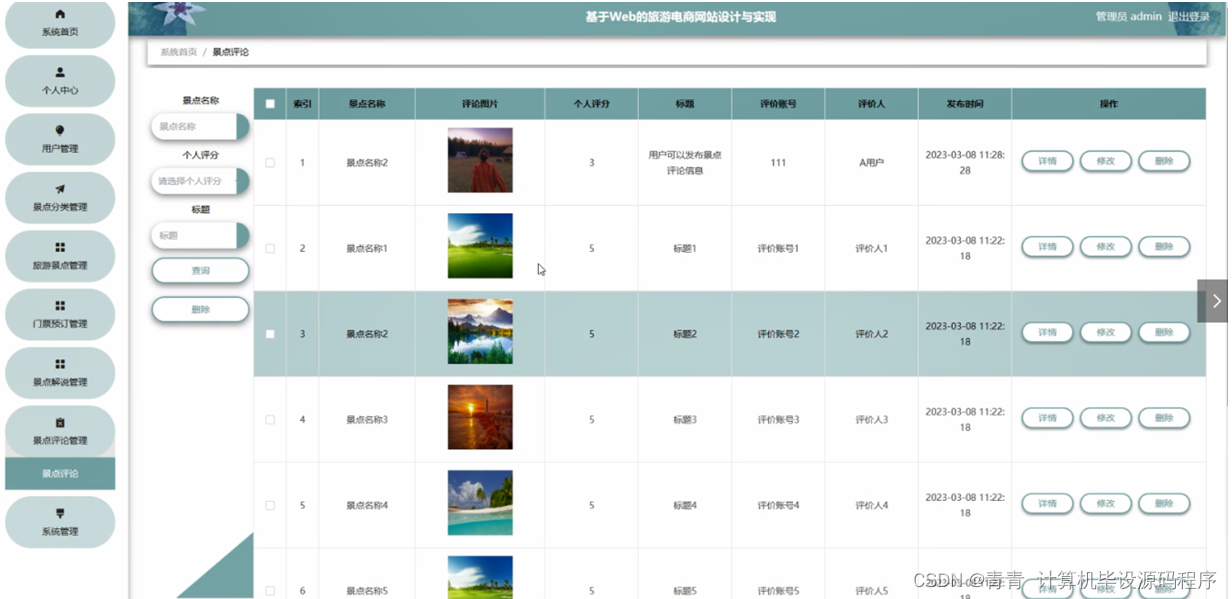1232x599 pixels.
Task: Select the 系统首页 home icon
Action: pos(59,12)
